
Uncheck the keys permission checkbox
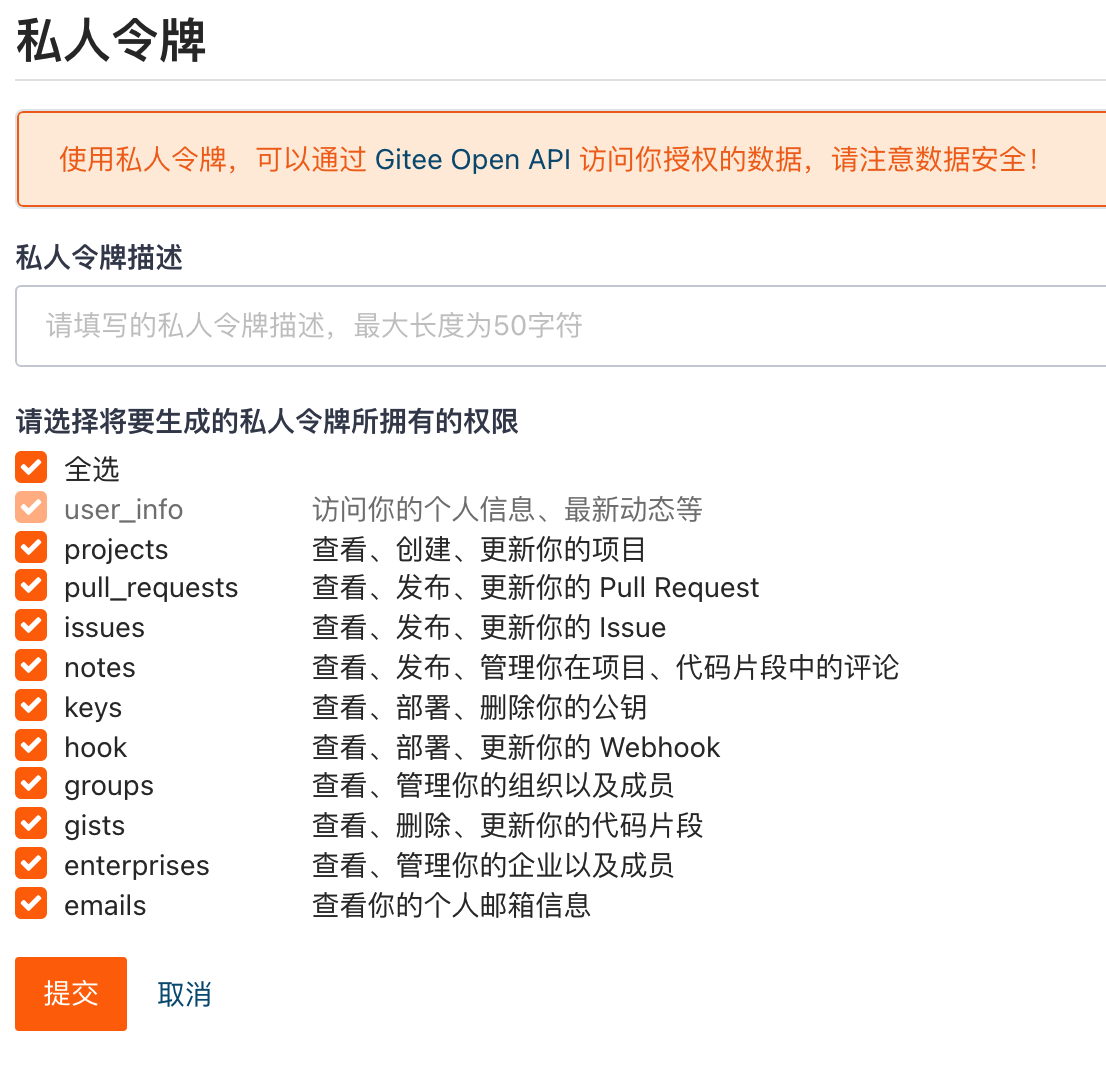coord(31,706)
